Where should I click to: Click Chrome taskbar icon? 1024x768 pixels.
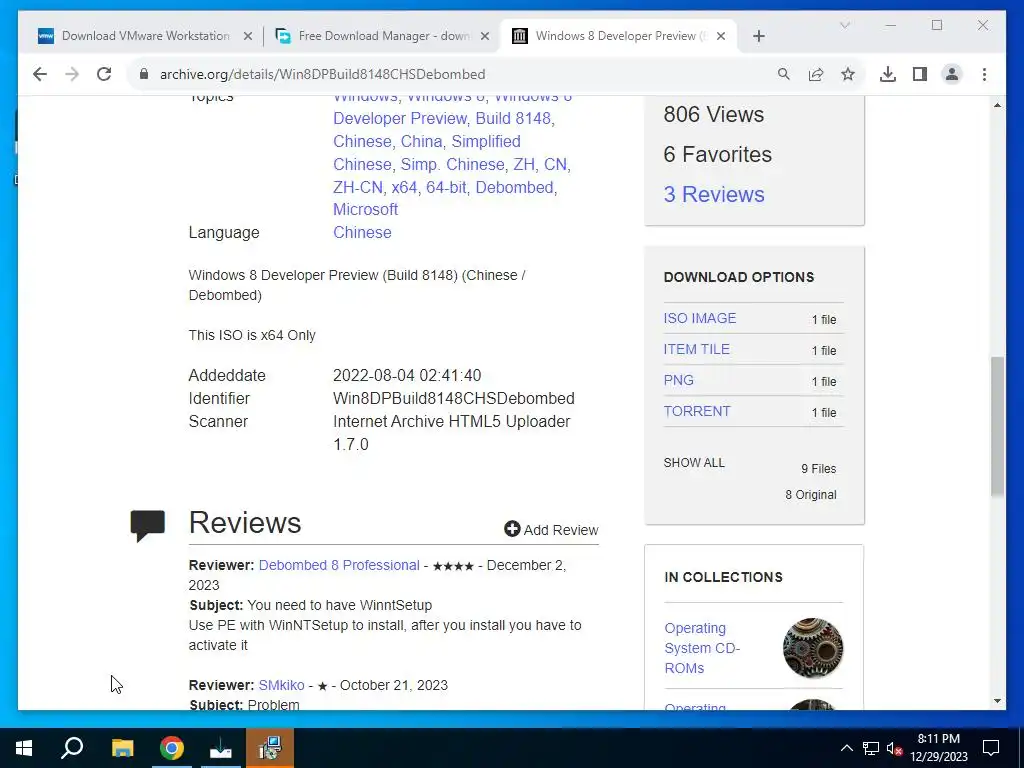click(172, 748)
